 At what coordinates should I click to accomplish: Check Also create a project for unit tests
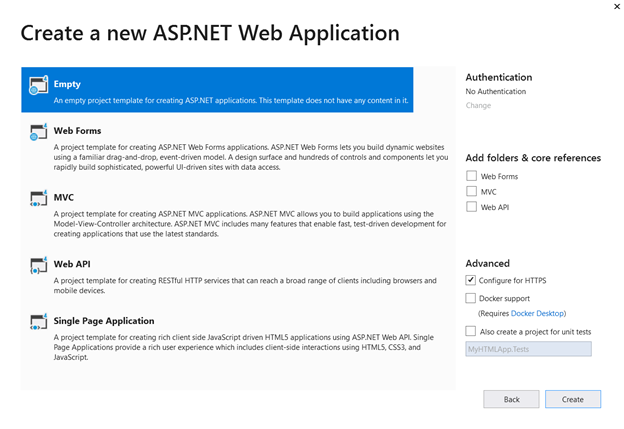click(470, 331)
